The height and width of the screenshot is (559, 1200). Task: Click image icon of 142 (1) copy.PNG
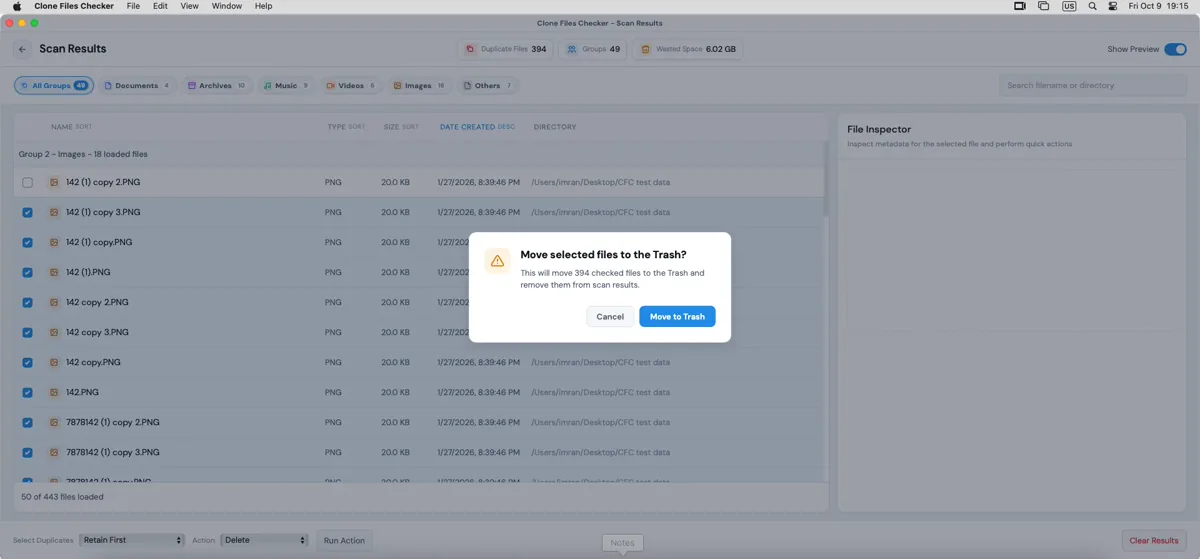tap(54, 243)
